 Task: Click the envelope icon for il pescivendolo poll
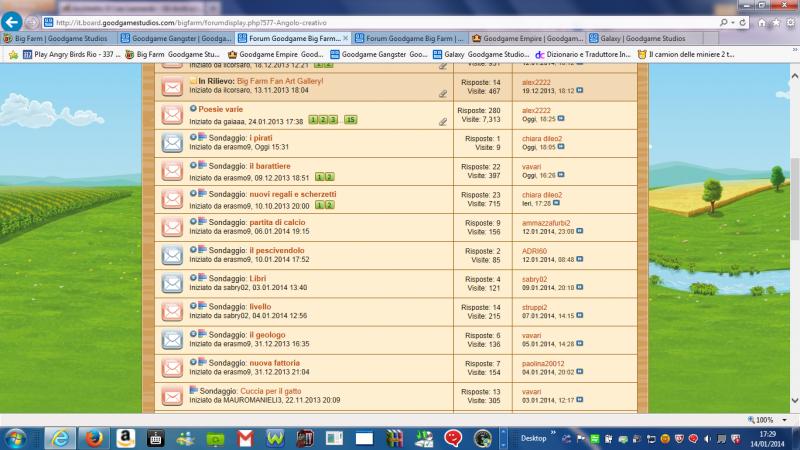pyautogui.click(x=172, y=255)
